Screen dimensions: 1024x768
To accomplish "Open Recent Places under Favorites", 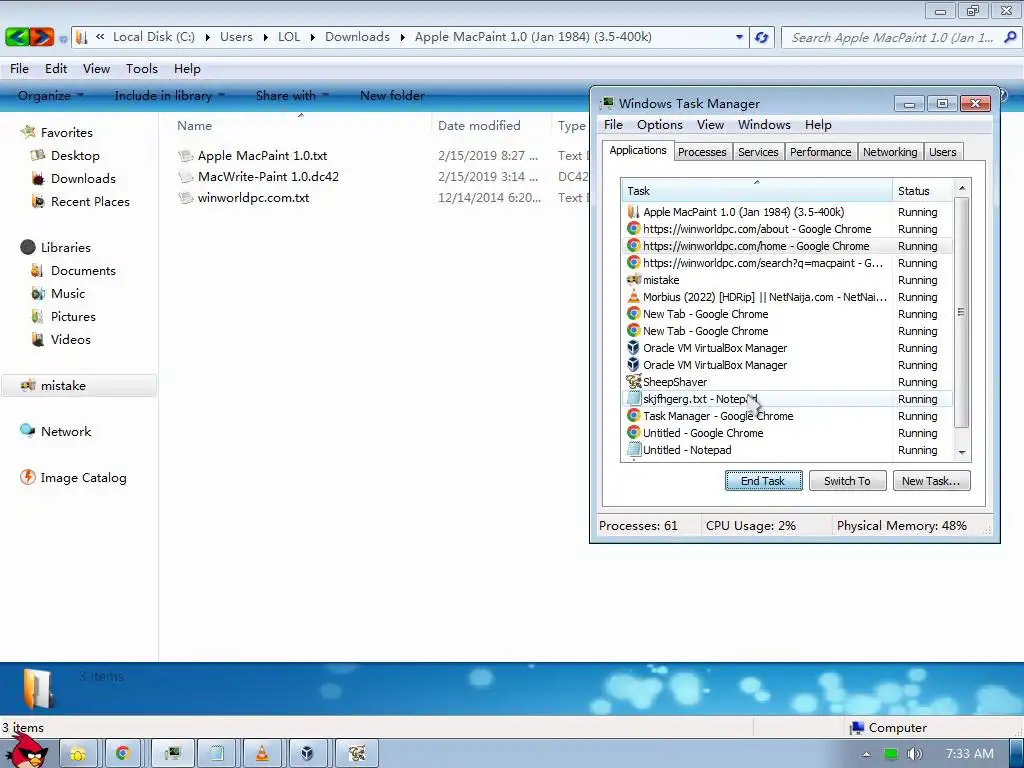I will (89, 202).
